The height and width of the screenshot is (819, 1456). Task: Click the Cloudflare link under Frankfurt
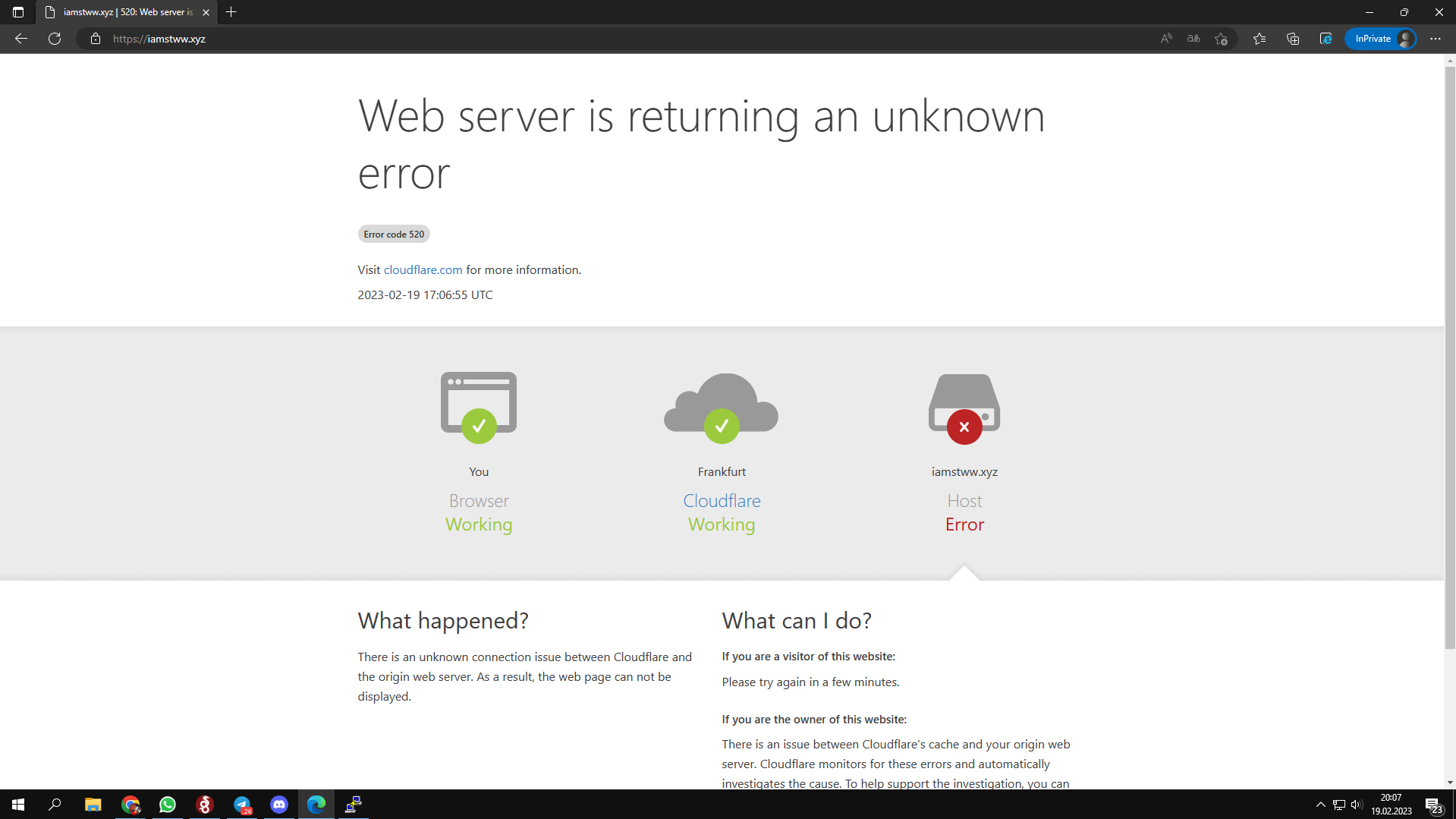[x=722, y=501]
